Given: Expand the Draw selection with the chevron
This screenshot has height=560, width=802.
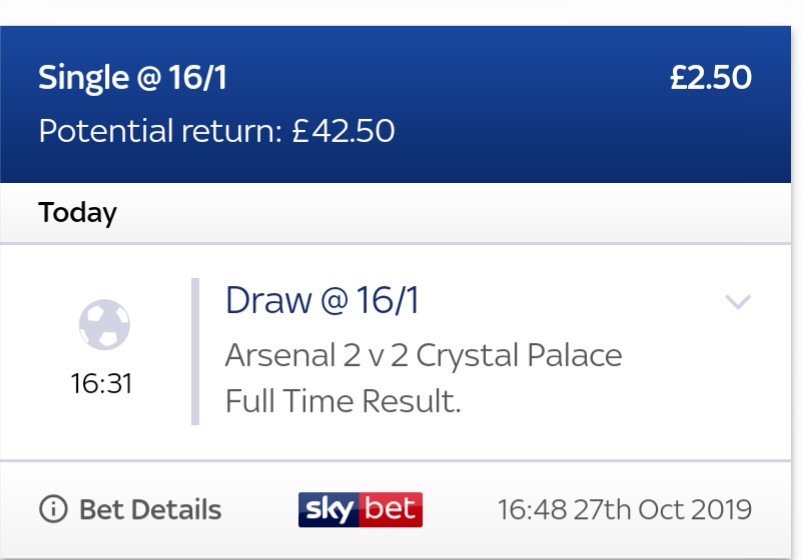Looking at the screenshot, I should pos(738,301).
